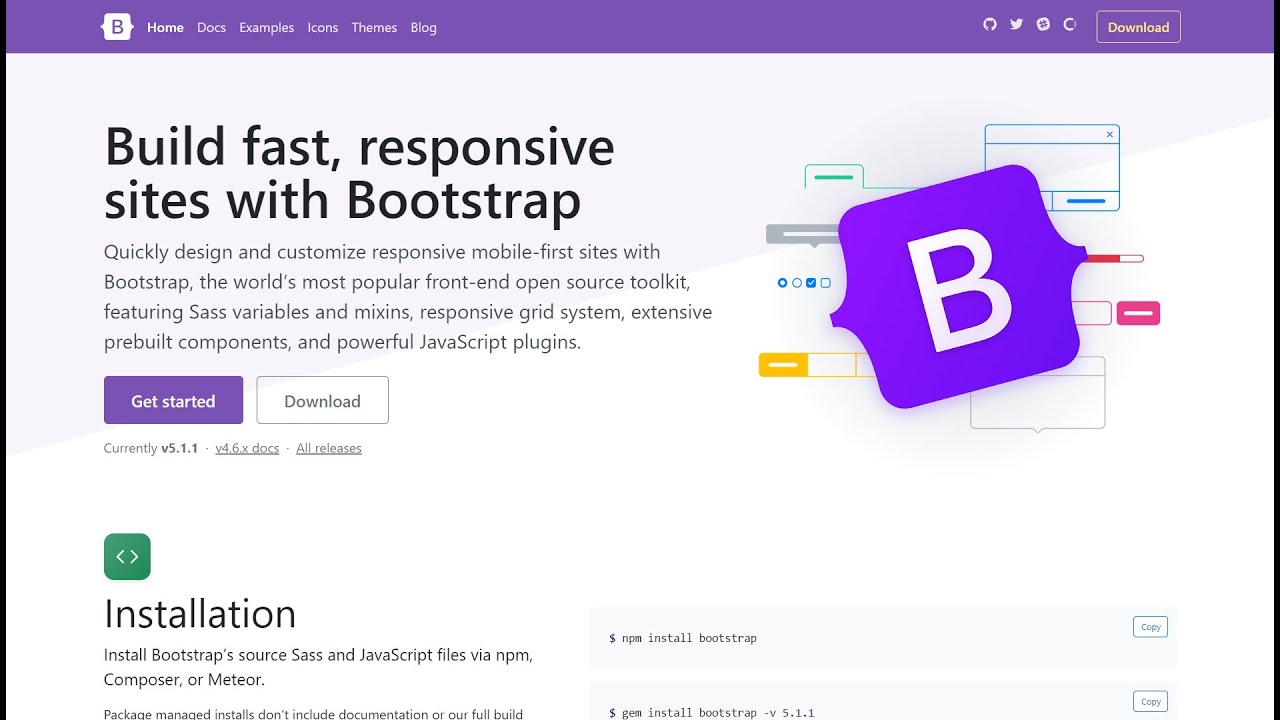Click the outlined Download button in hero
The height and width of the screenshot is (720, 1280).
pos(322,400)
